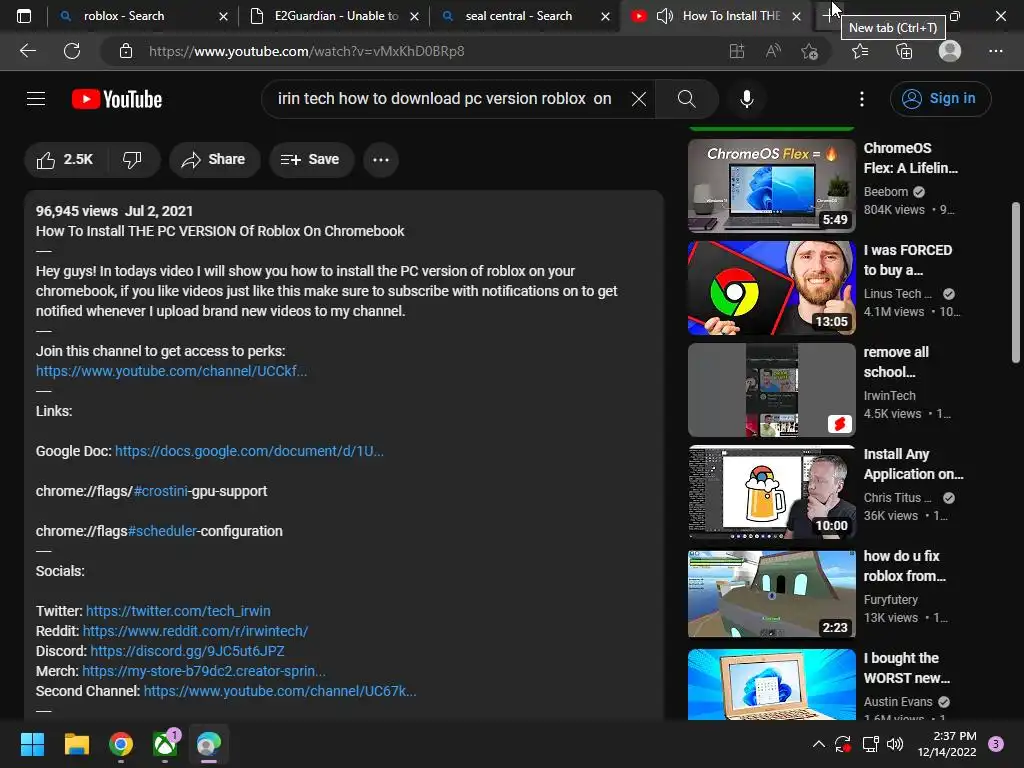Play the Furyfutery 2:23 video thumbnail
Viewport: 1024px width, 768px height.
pos(771,594)
